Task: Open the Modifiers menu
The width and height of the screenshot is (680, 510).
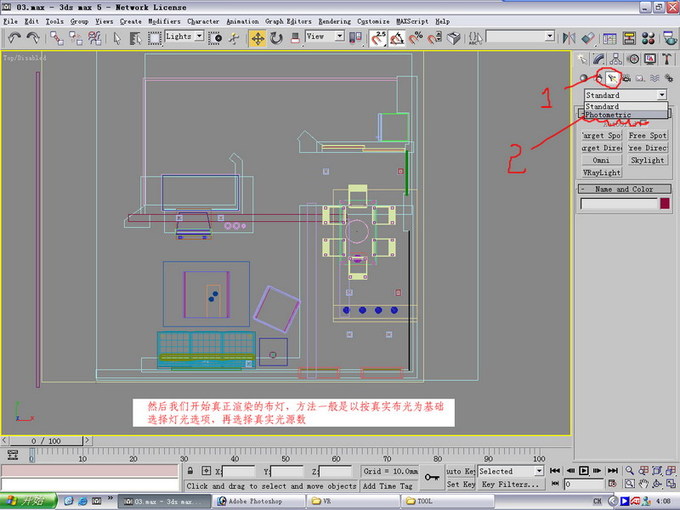Action: [x=164, y=21]
